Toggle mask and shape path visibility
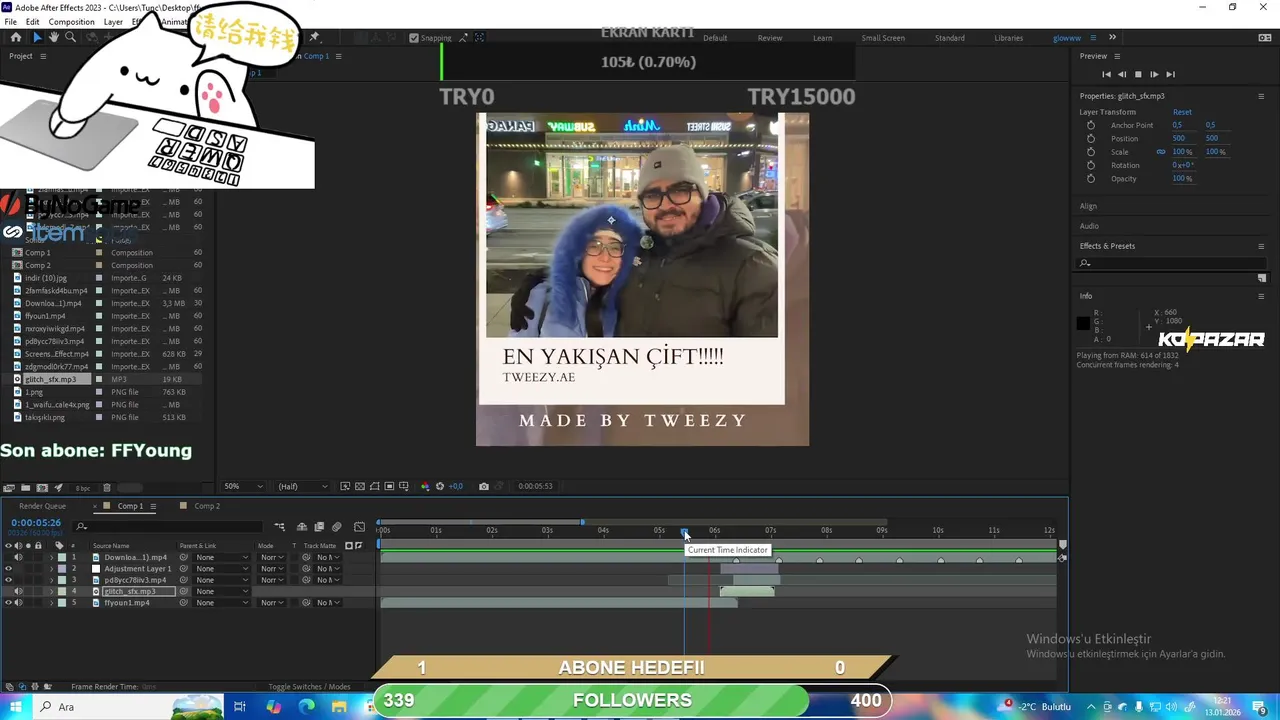This screenshot has height=720, width=1280. click(374, 486)
